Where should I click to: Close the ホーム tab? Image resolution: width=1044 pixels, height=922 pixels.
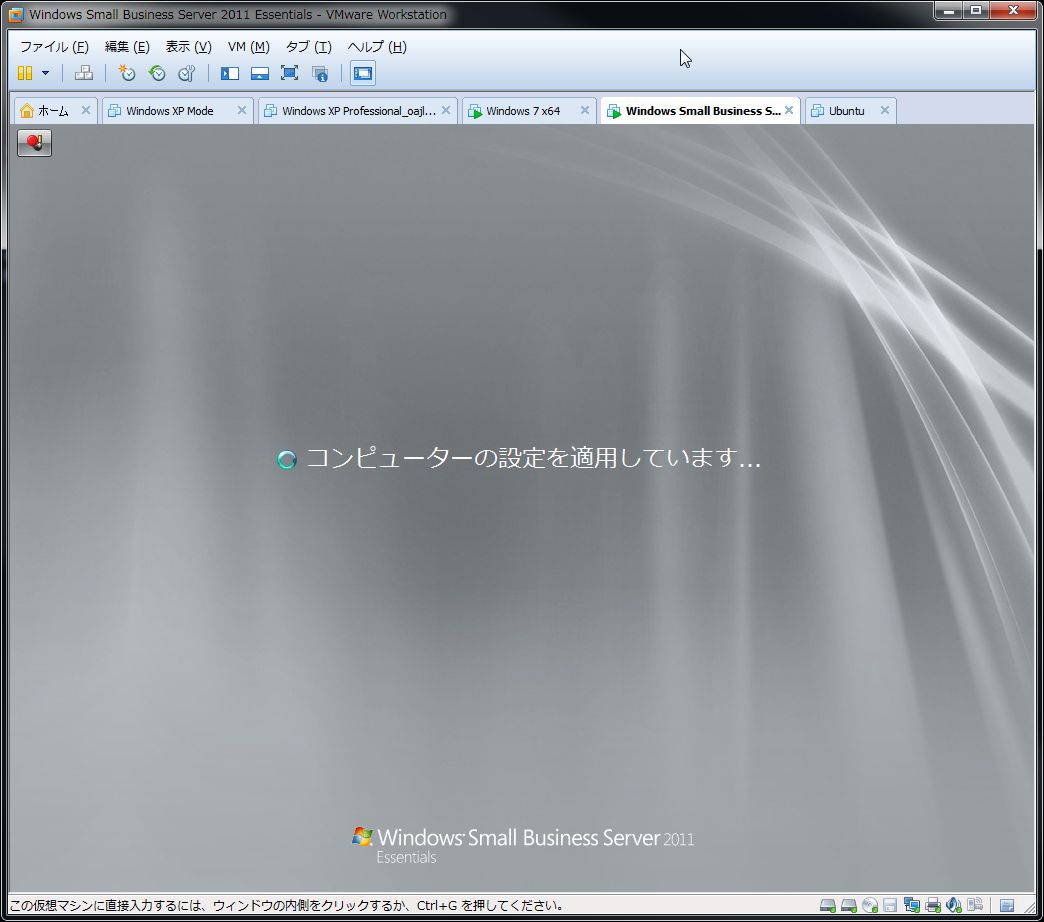(86, 110)
